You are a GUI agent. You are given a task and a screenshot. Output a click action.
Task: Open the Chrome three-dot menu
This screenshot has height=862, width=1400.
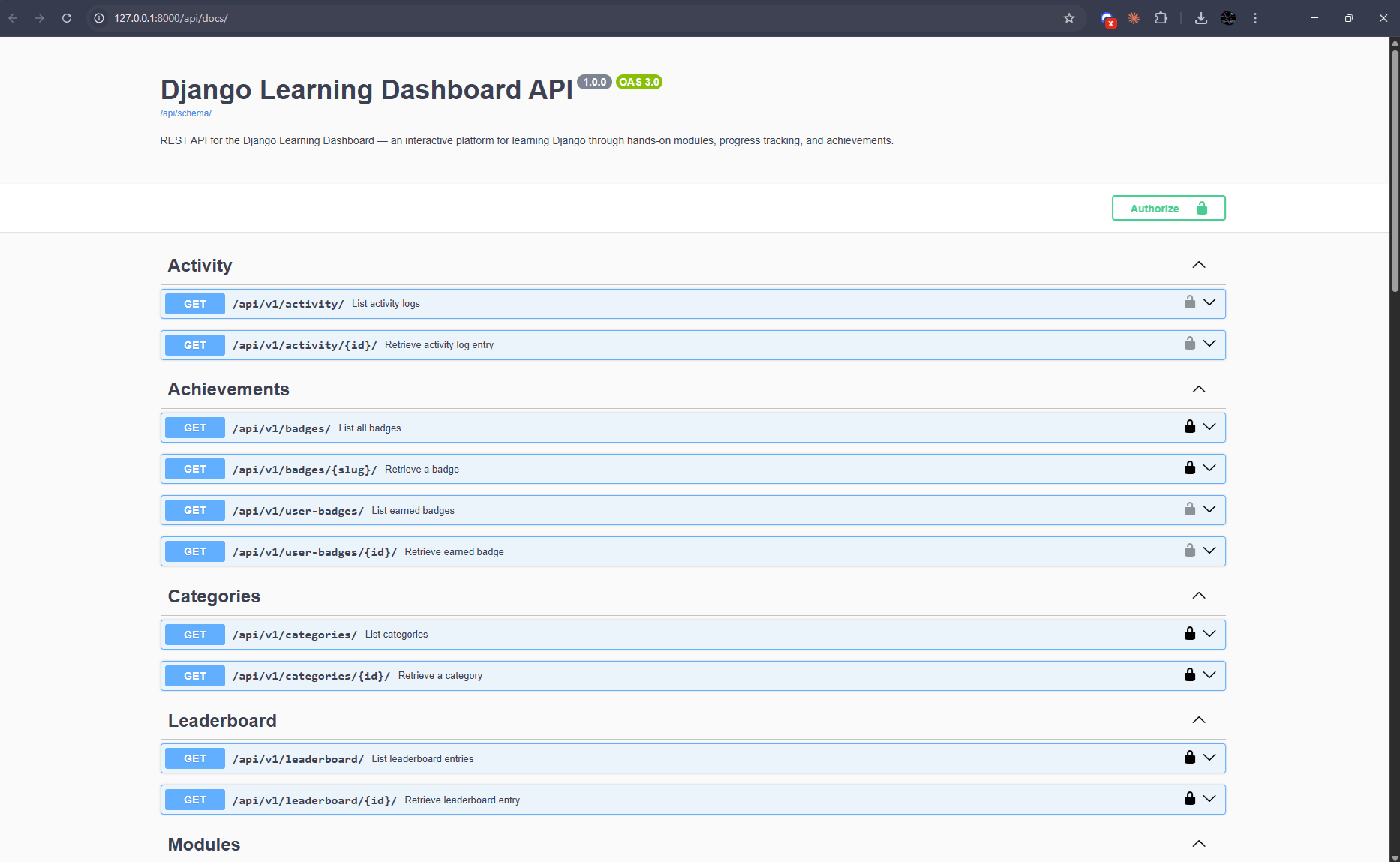click(1255, 18)
